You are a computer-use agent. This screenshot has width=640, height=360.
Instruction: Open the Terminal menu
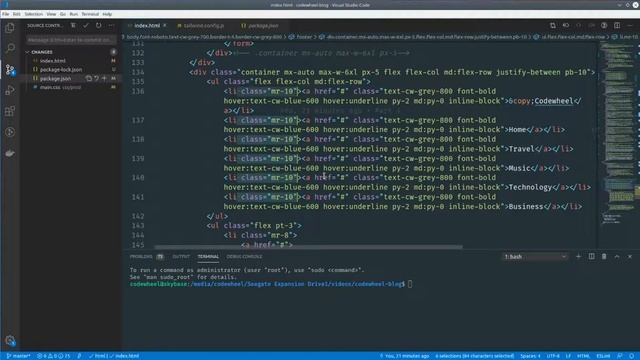tap(90, 14)
